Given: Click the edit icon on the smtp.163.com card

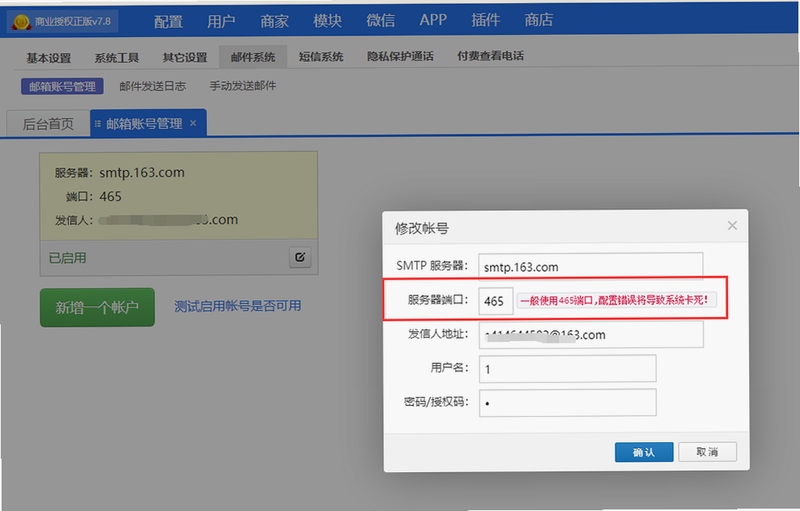Looking at the screenshot, I should 300,257.
